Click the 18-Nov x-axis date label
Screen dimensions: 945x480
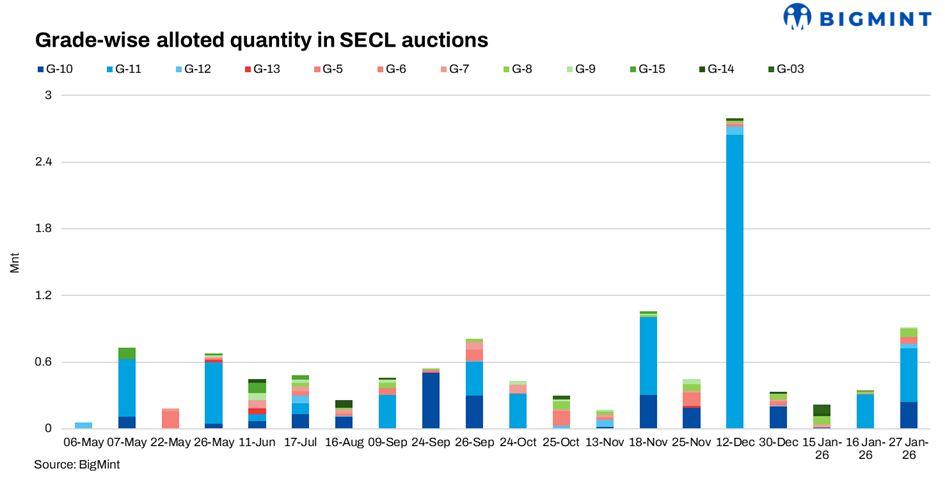[648, 440]
